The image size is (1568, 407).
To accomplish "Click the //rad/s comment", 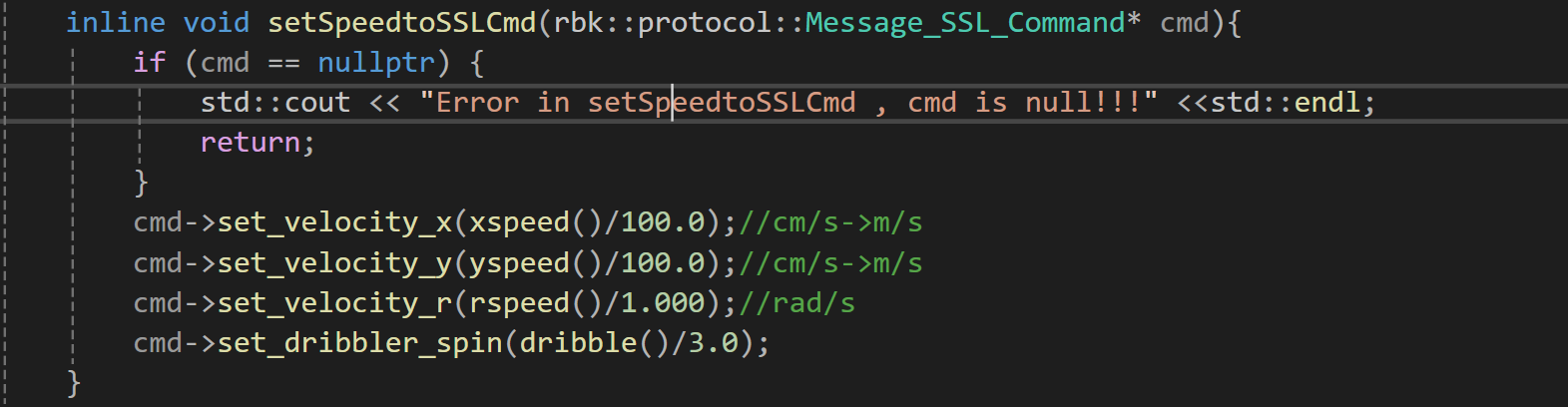I will click(x=797, y=303).
